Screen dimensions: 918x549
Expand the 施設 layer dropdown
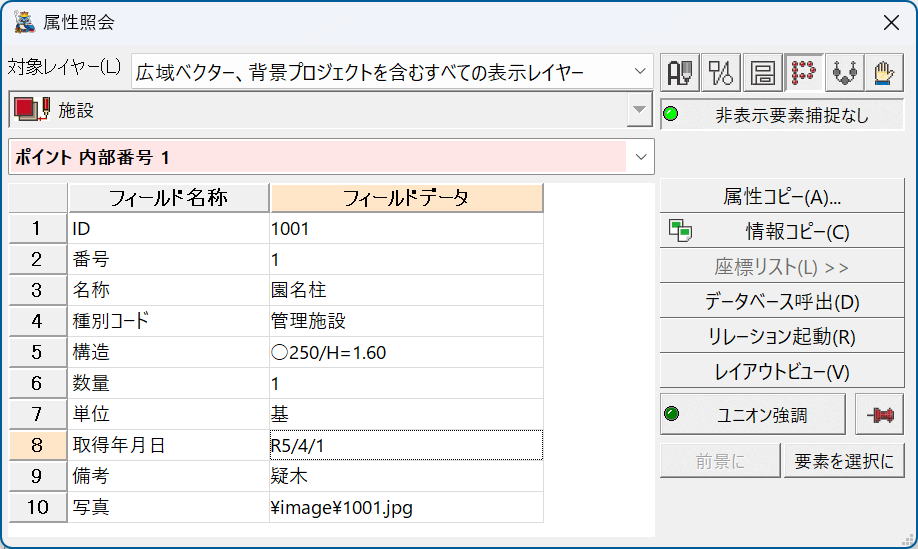[x=639, y=109]
